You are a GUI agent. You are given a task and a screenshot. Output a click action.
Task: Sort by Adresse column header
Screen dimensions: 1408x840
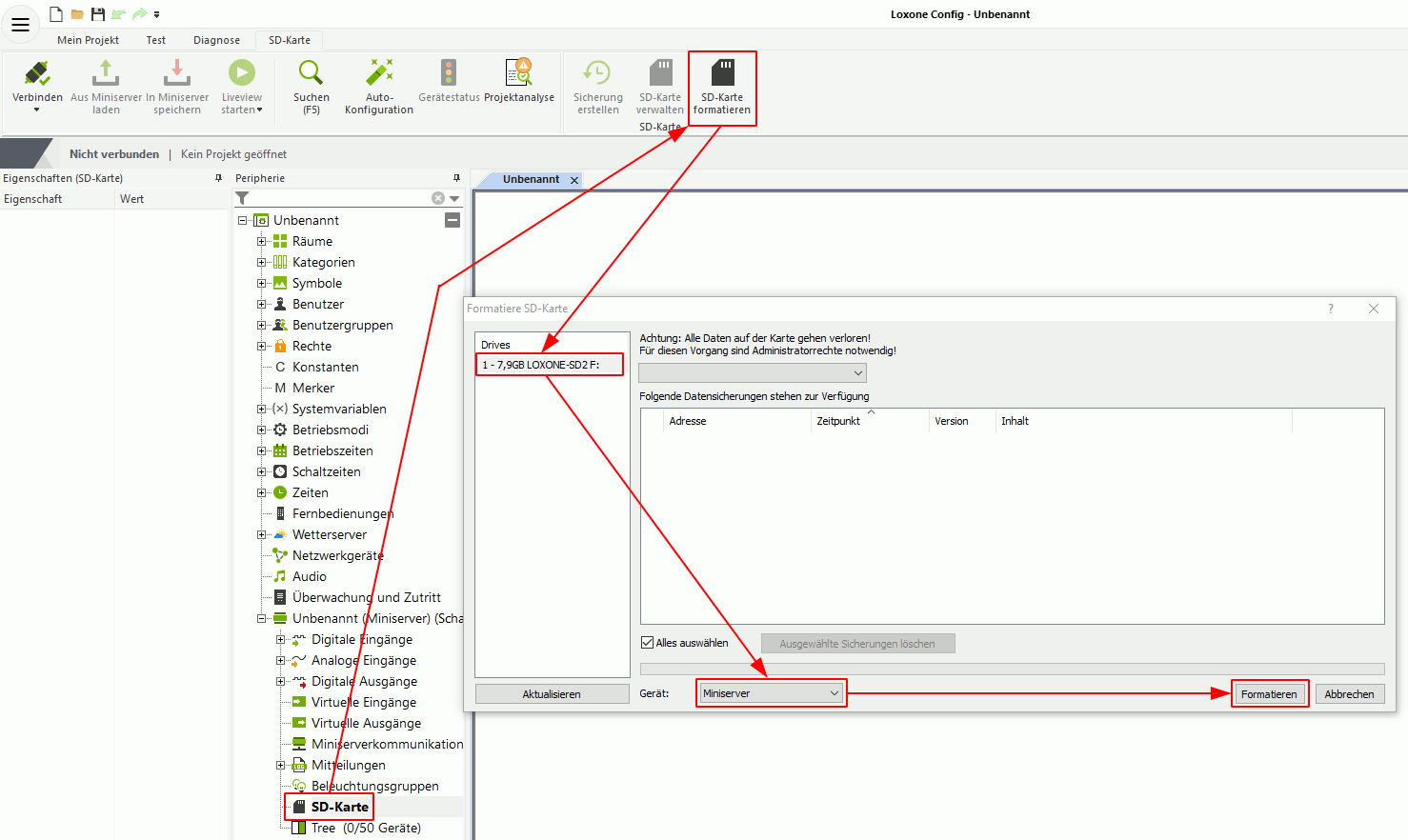pyautogui.click(x=737, y=421)
